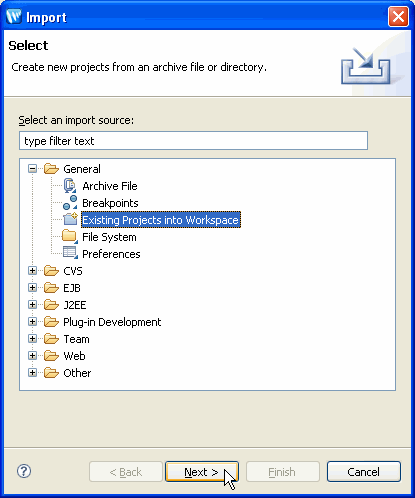
Task: Open context help with the question mark icon
Action: pos(24,471)
